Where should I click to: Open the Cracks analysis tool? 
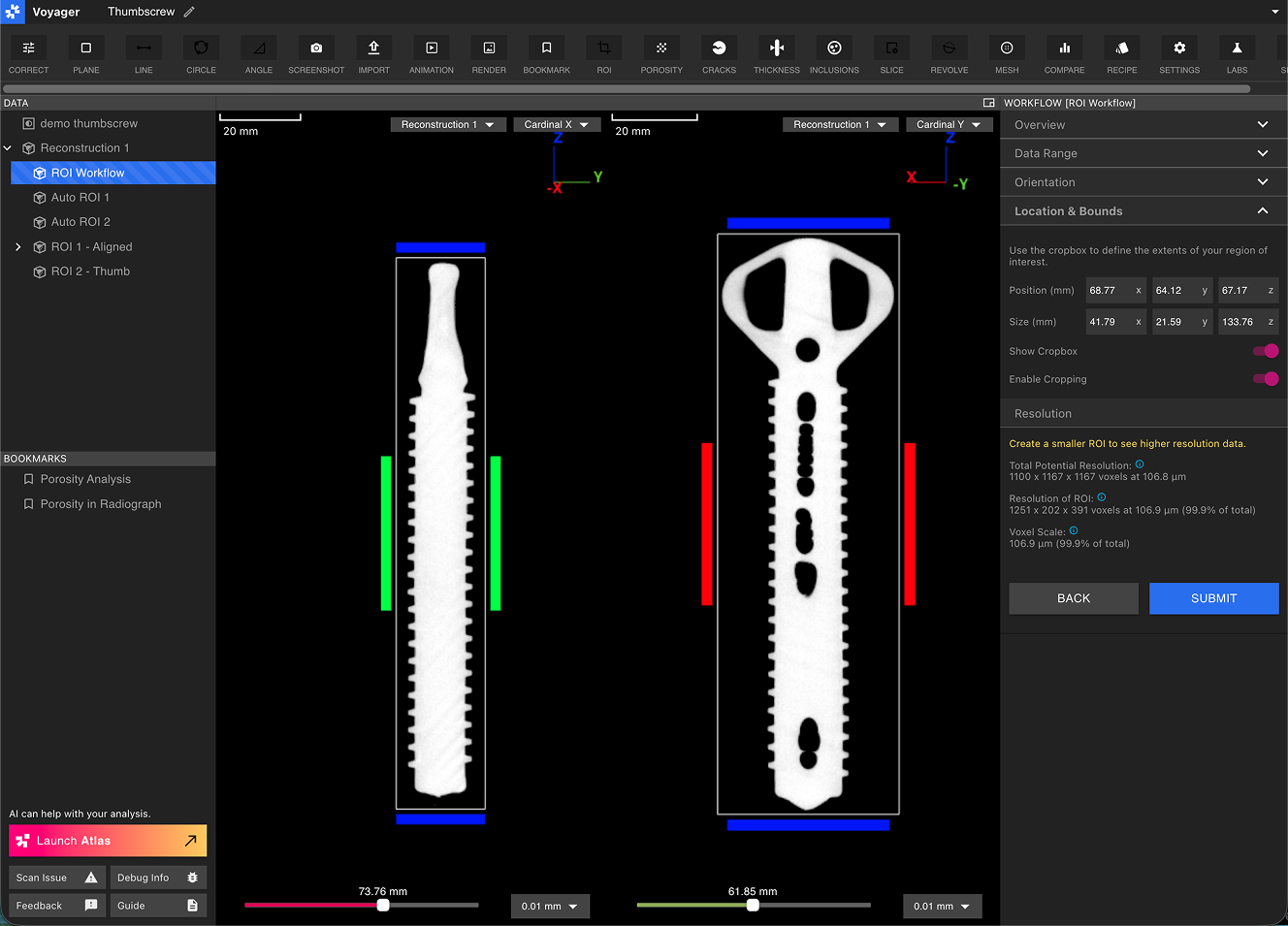click(x=719, y=55)
